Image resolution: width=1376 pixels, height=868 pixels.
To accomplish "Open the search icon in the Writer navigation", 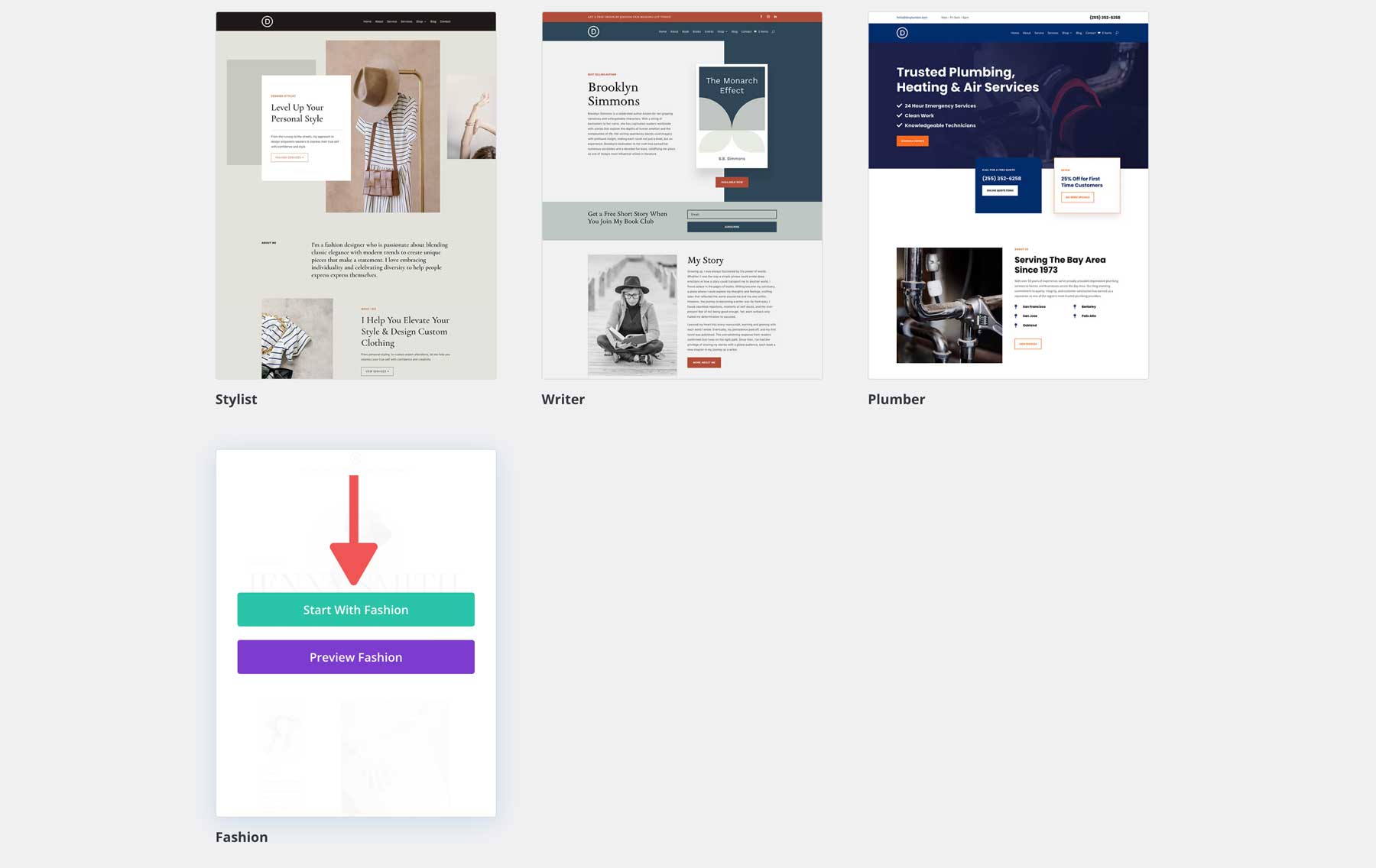I will pyautogui.click(x=774, y=31).
